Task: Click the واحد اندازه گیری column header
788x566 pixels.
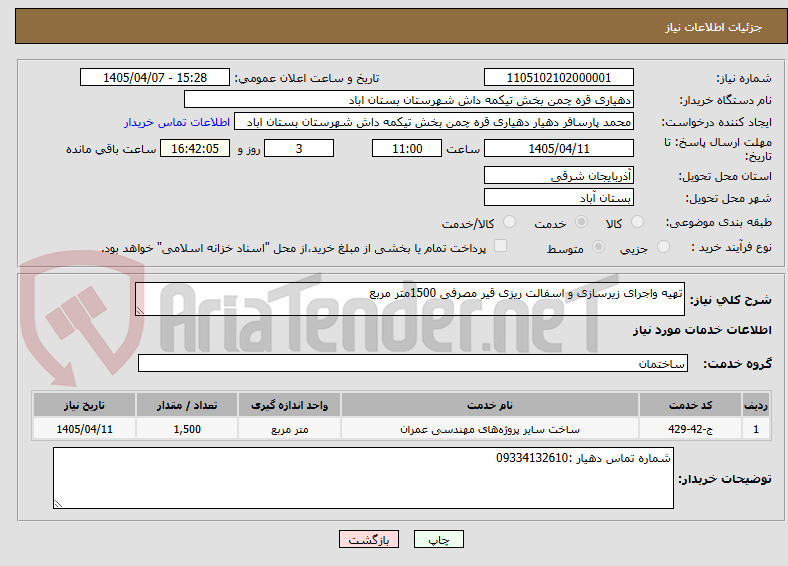Action: point(289,405)
